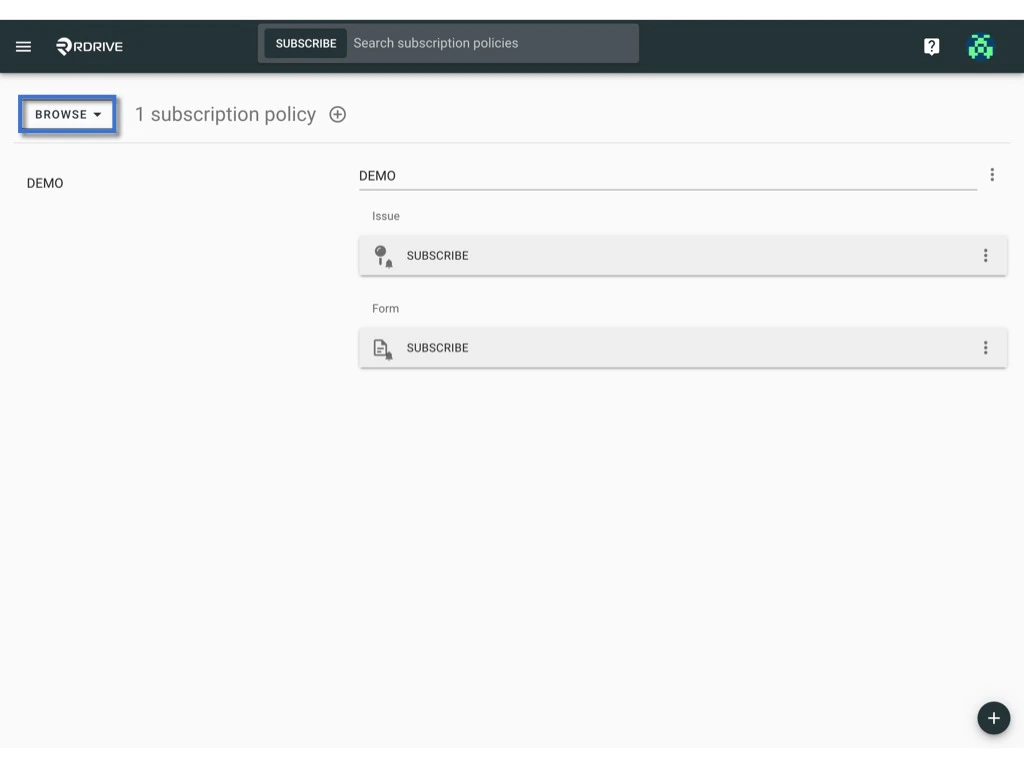Open the help icon in the top bar
This screenshot has height=768, width=1024.
931,46
